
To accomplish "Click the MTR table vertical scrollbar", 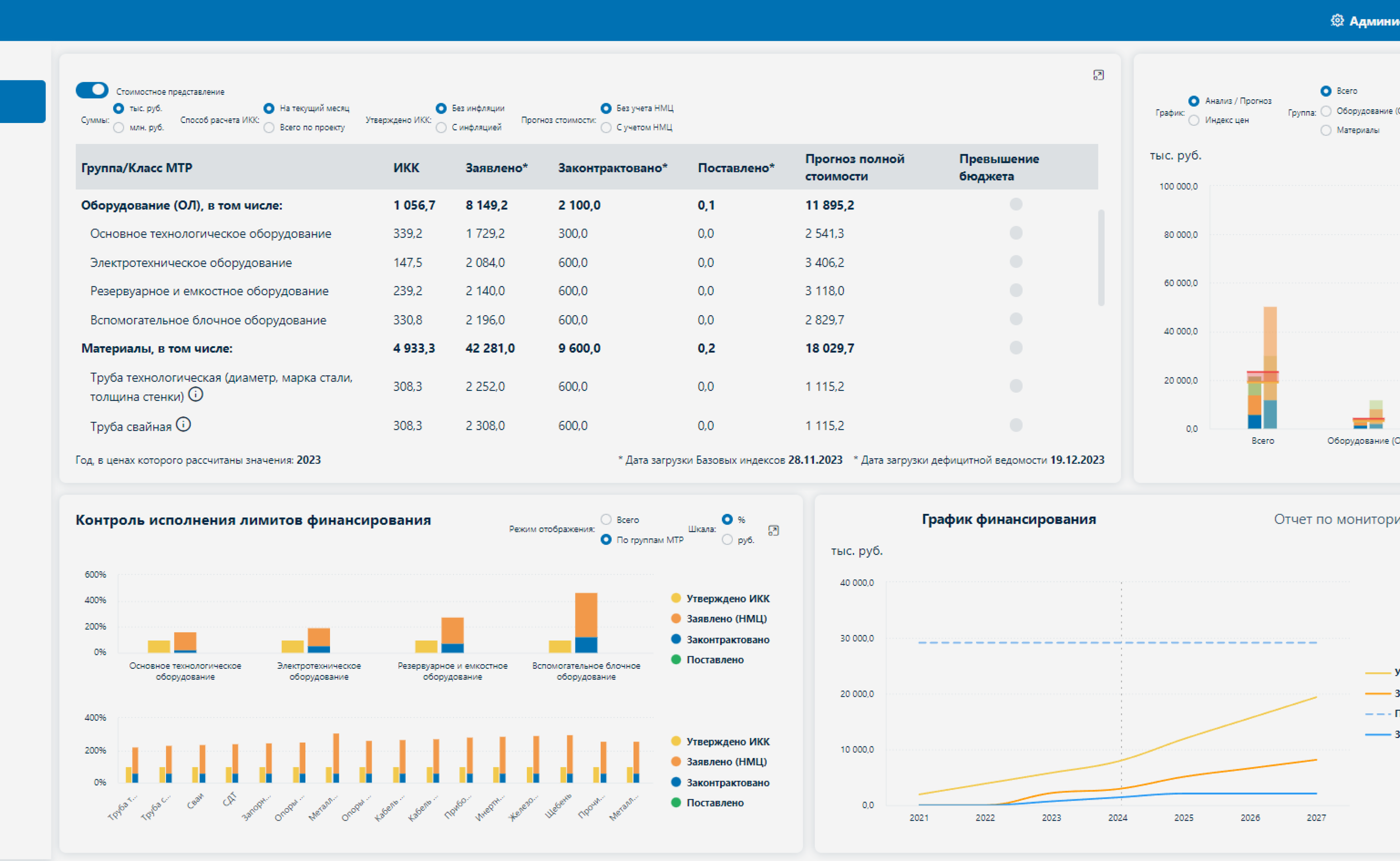I will pyautogui.click(x=1101, y=257).
